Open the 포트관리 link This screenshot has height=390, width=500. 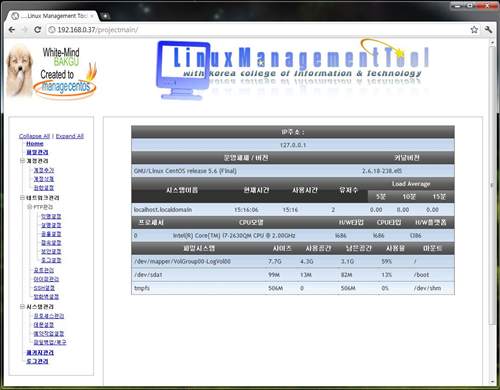[x=44, y=270]
